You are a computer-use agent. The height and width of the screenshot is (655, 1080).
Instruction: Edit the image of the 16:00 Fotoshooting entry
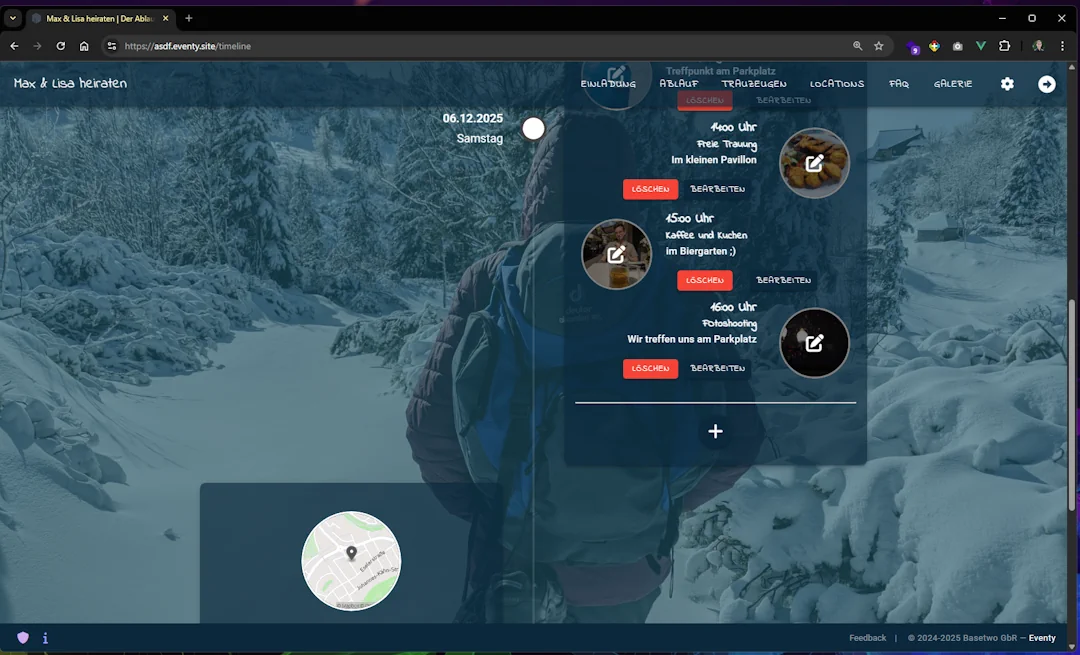pyautogui.click(x=814, y=343)
